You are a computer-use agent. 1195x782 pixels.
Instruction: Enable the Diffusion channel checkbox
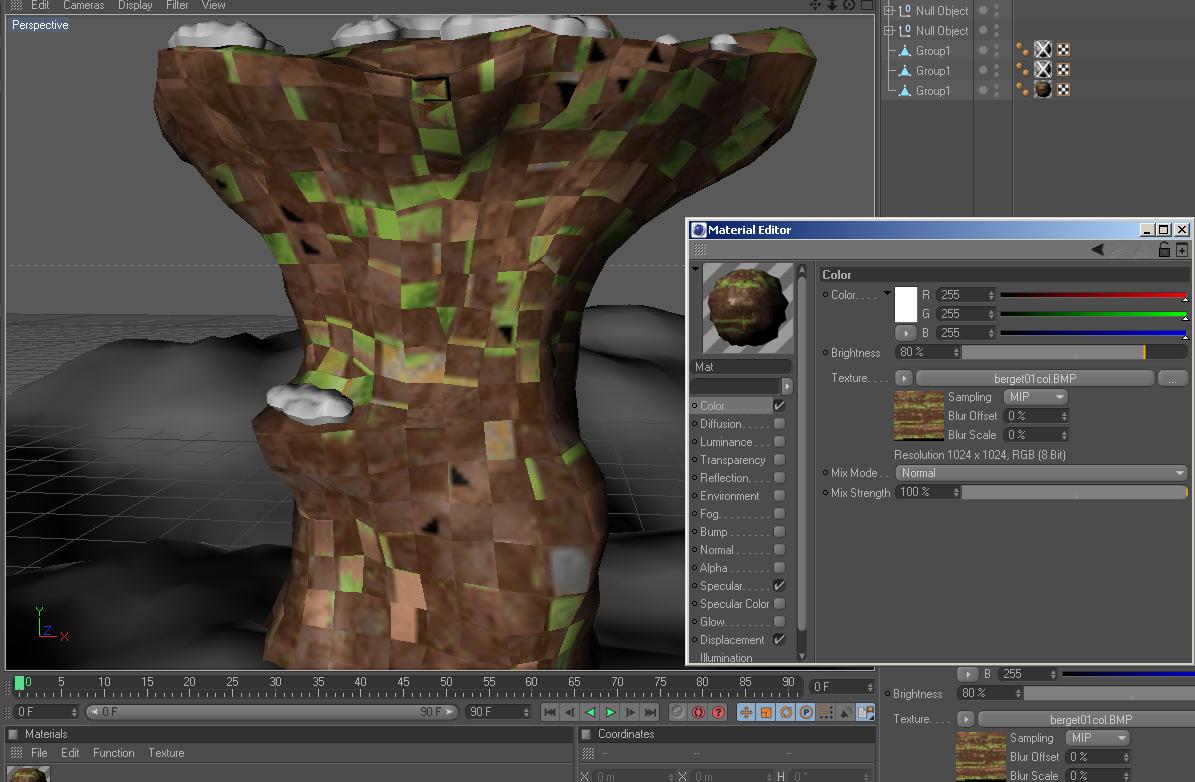coord(779,424)
